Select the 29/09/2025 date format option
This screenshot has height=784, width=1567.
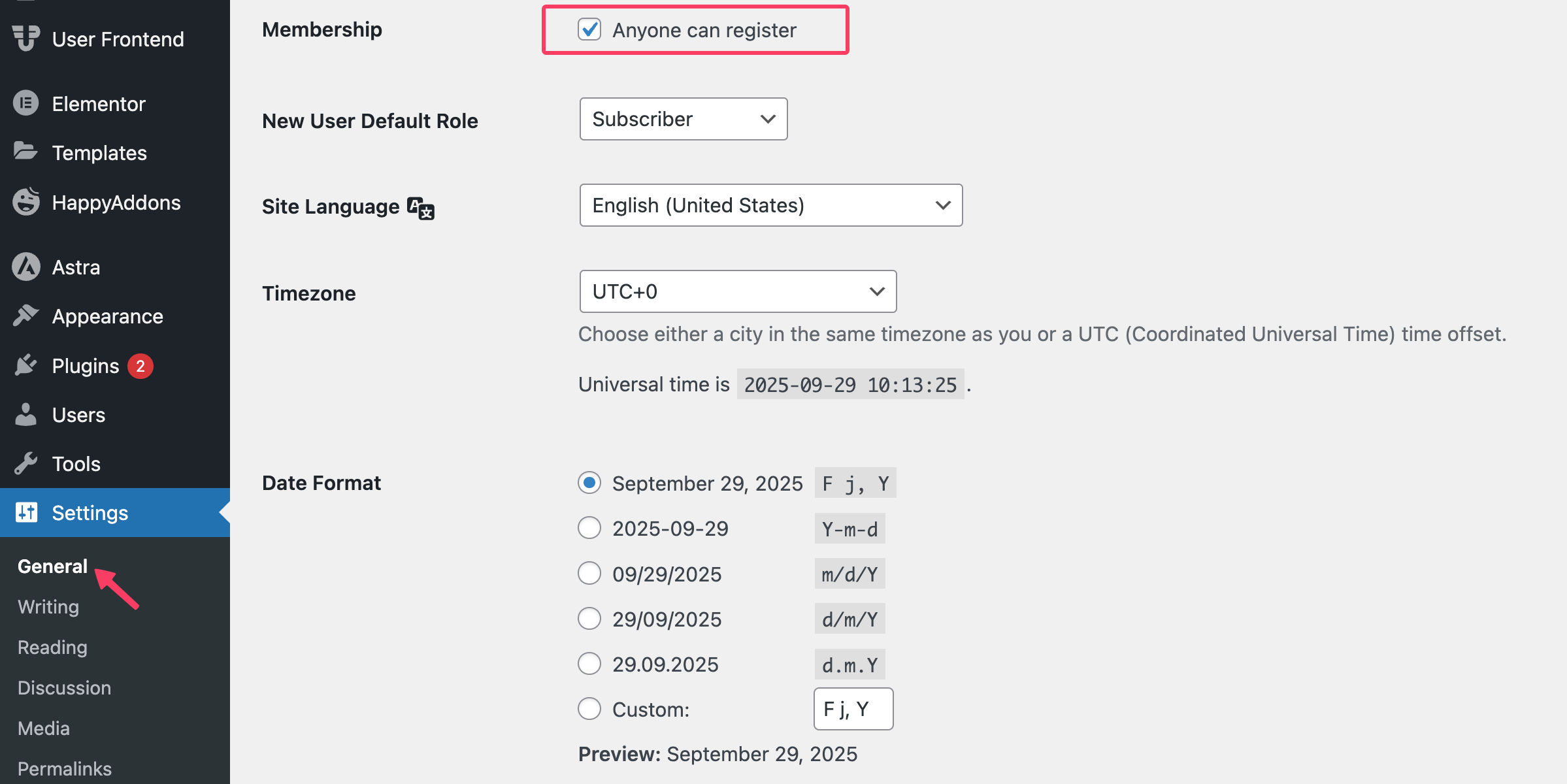coord(589,619)
